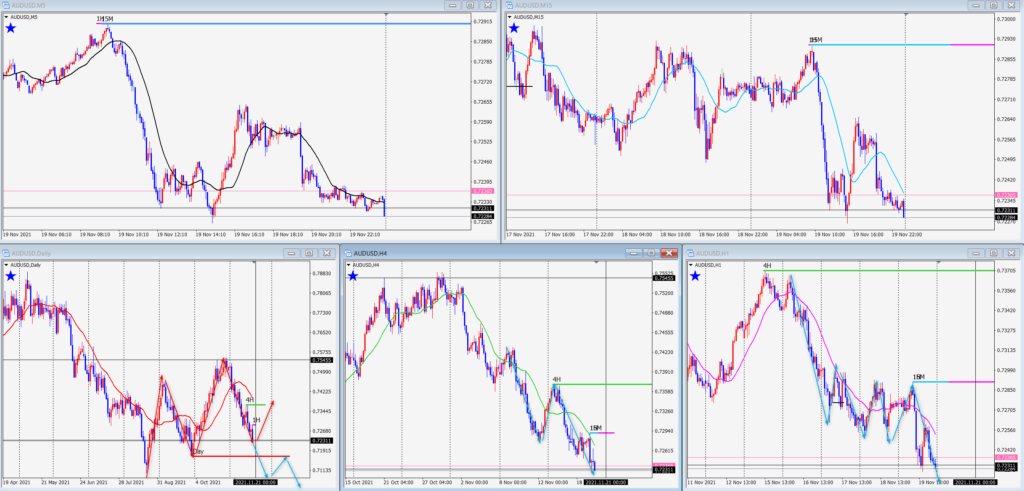Open the dropdown triangle beside AUDUSD,M5 label
1024x491 pixels.
point(6,17)
